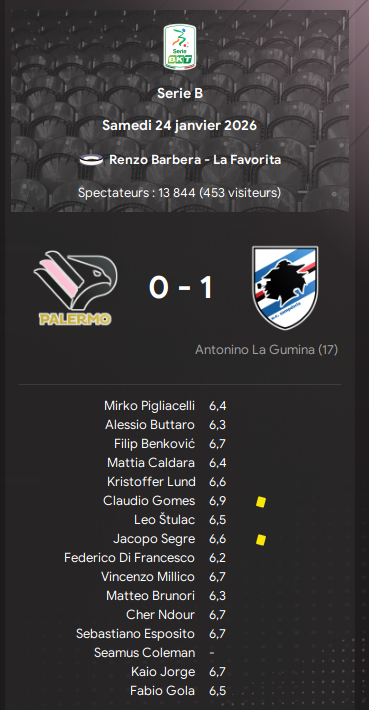
Task: Open Federico Di Francesco's profile
Action: coord(129,558)
